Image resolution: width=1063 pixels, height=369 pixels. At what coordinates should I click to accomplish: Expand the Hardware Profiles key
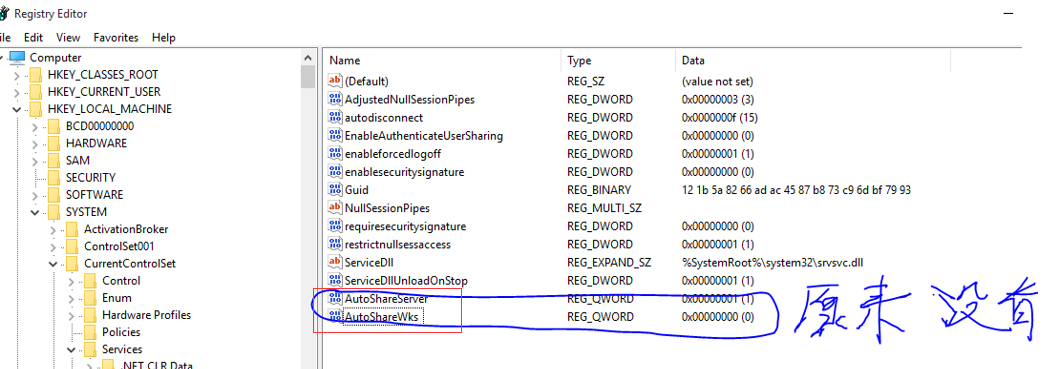coord(71,315)
